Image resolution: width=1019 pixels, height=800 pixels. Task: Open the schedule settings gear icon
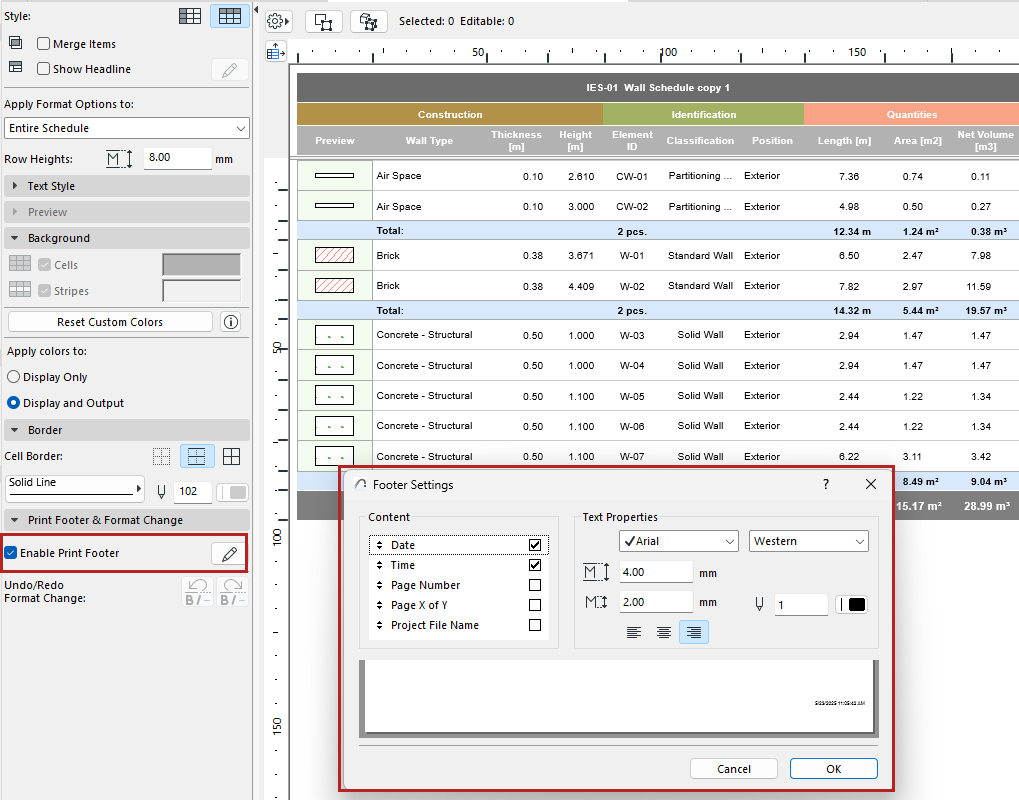pos(277,21)
